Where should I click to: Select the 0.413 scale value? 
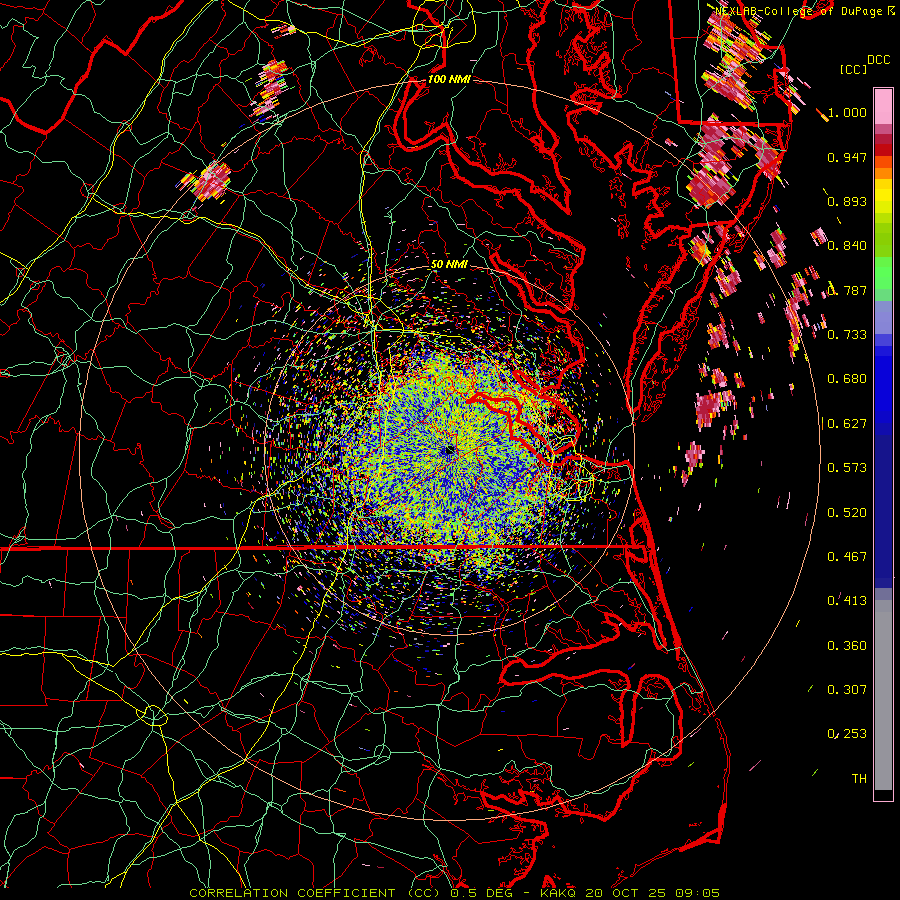pyautogui.click(x=847, y=601)
